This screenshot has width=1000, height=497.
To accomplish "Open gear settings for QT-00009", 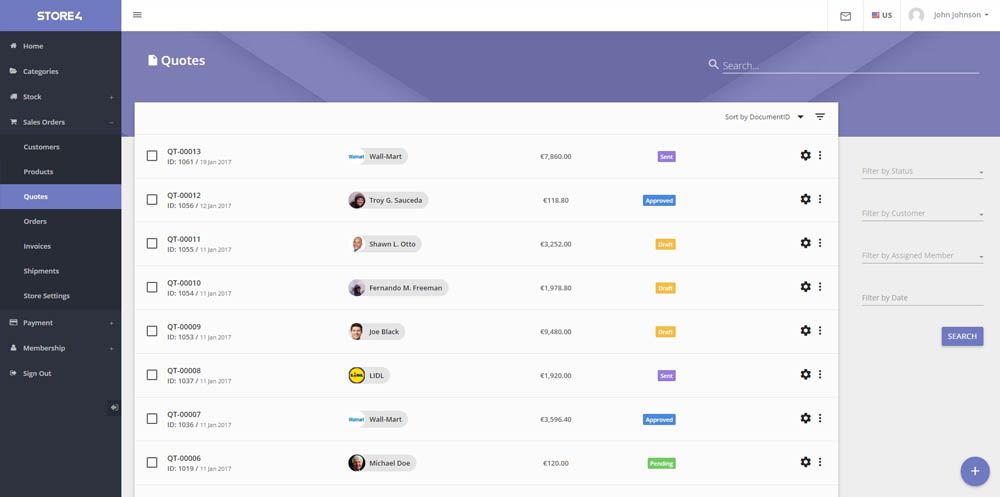I will pos(805,330).
